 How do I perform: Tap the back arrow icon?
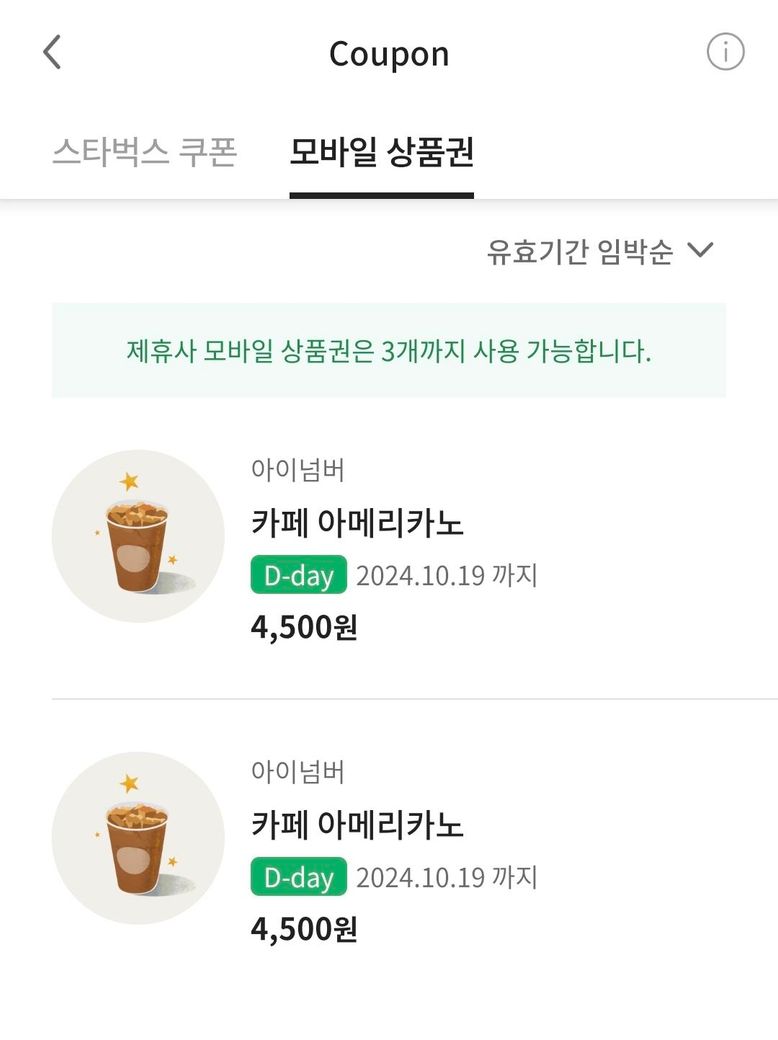[x=52, y=52]
